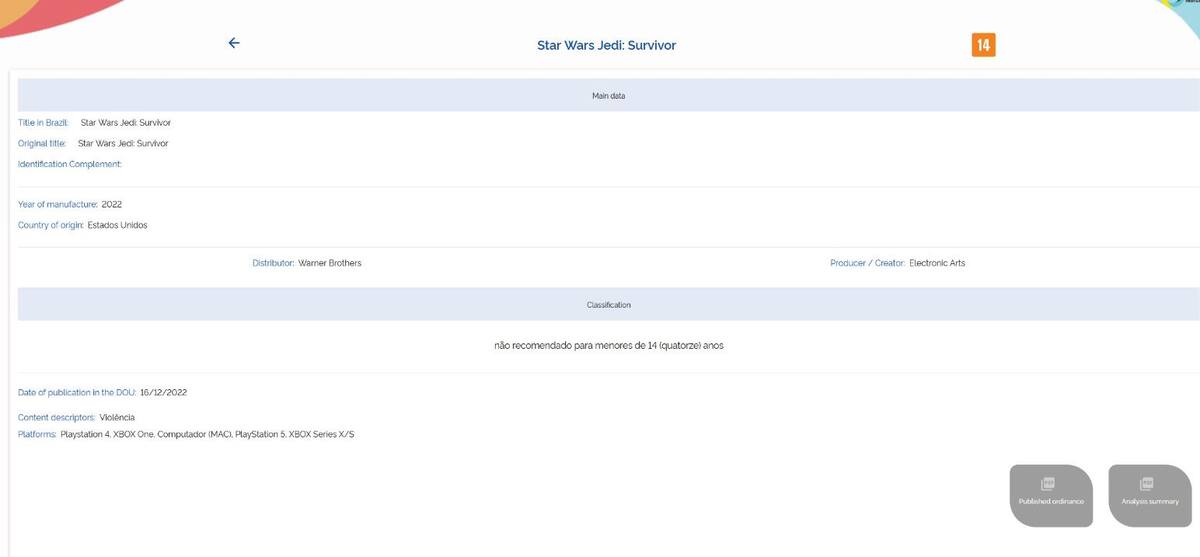Click the Platforms label

coord(37,434)
